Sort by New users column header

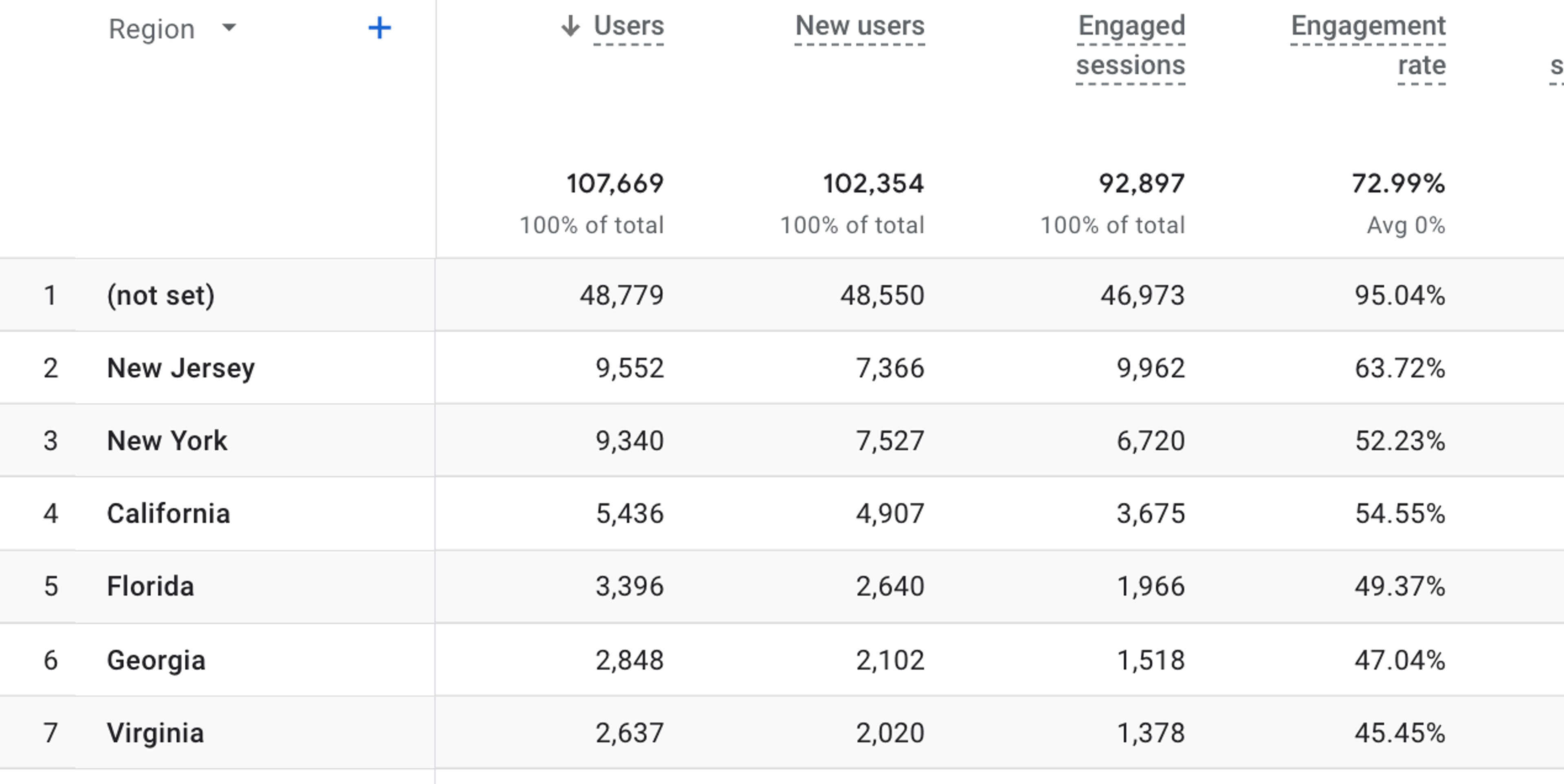click(860, 26)
